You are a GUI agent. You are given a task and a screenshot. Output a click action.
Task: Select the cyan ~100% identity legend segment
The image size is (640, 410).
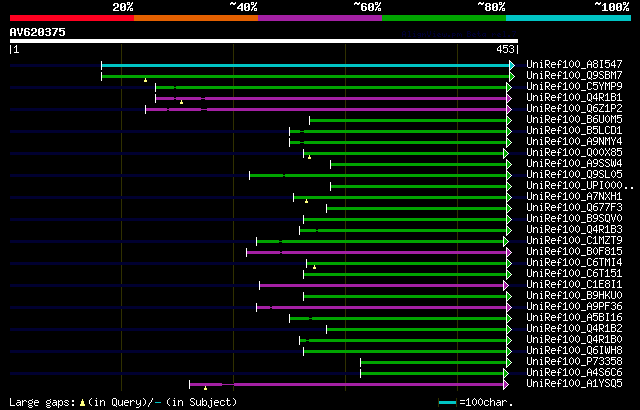click(569, 18)
